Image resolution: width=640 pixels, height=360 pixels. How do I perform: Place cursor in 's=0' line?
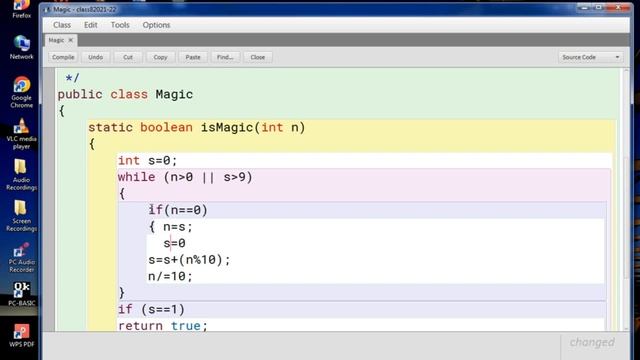(x=174, y=243)
